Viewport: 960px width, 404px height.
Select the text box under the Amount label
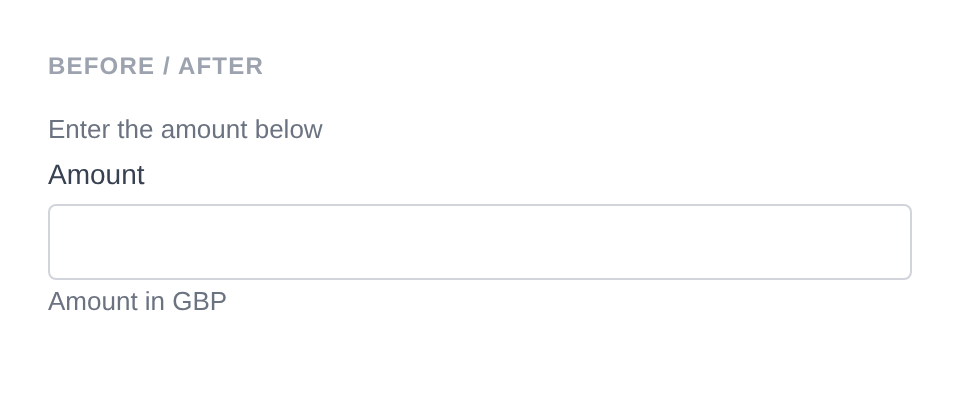tap(480, 242)
